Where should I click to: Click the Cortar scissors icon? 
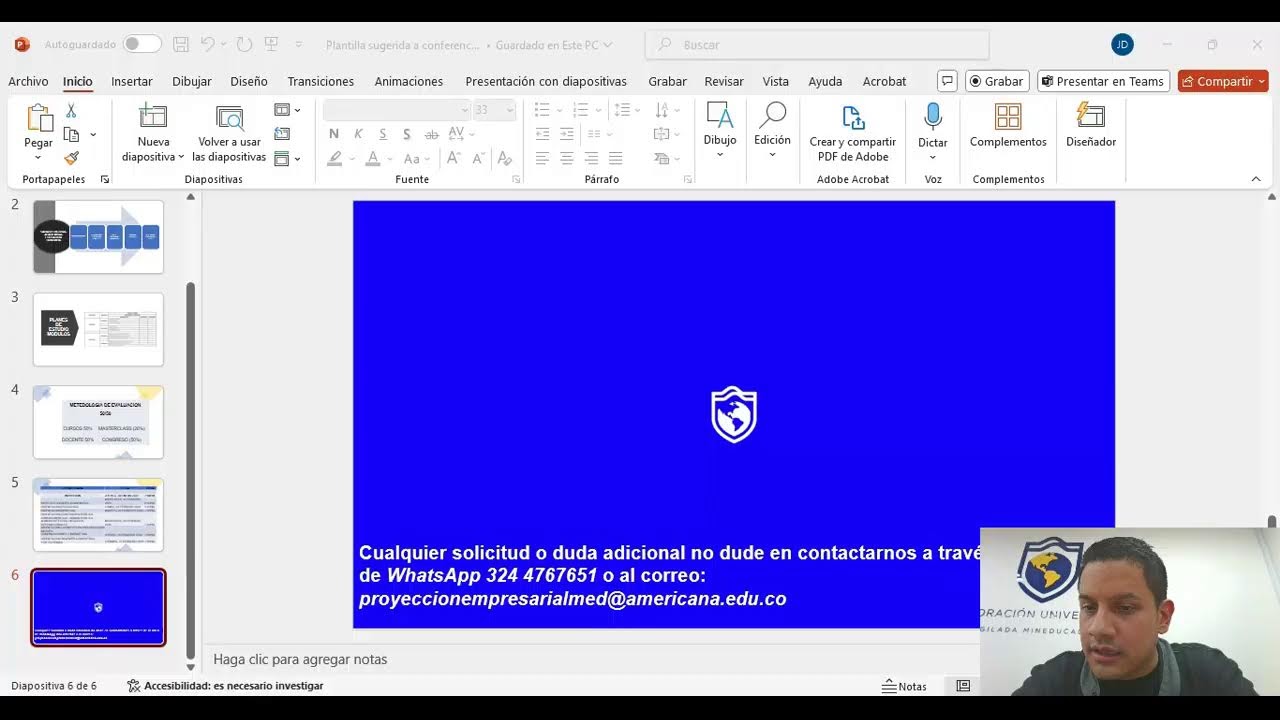coord(71,111)
